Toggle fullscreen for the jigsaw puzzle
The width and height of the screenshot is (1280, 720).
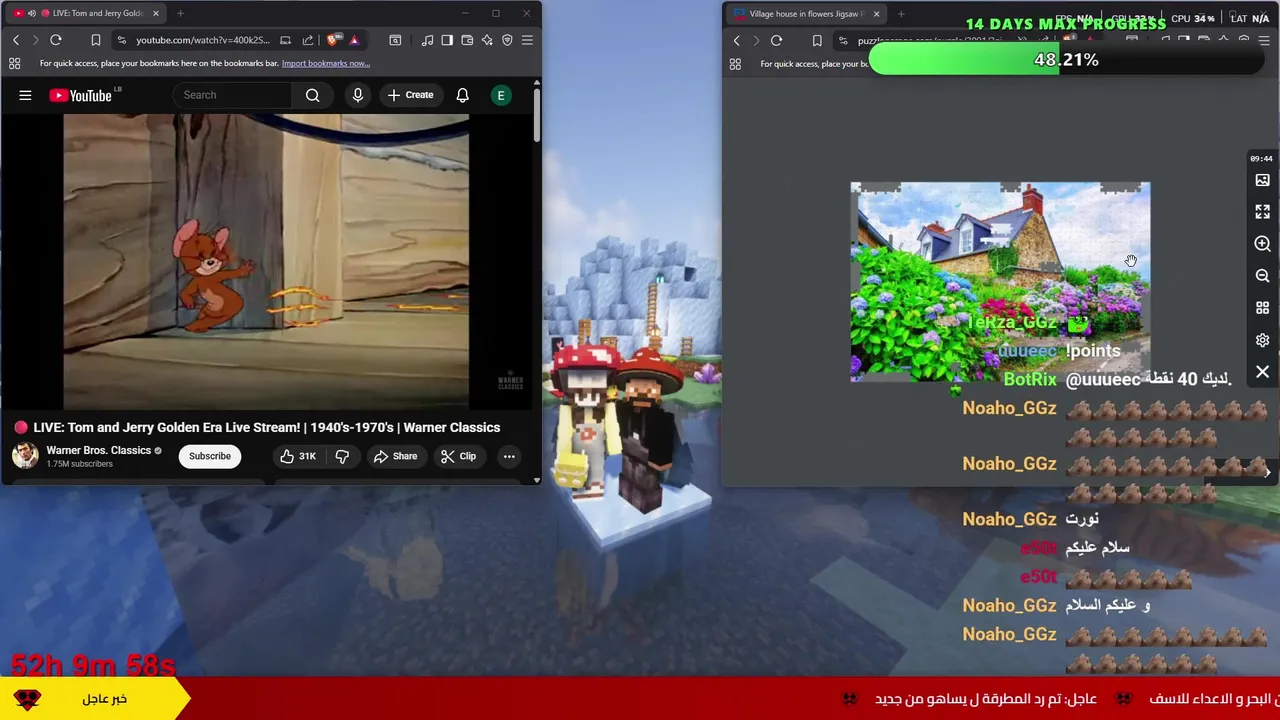coord(1262,212)
